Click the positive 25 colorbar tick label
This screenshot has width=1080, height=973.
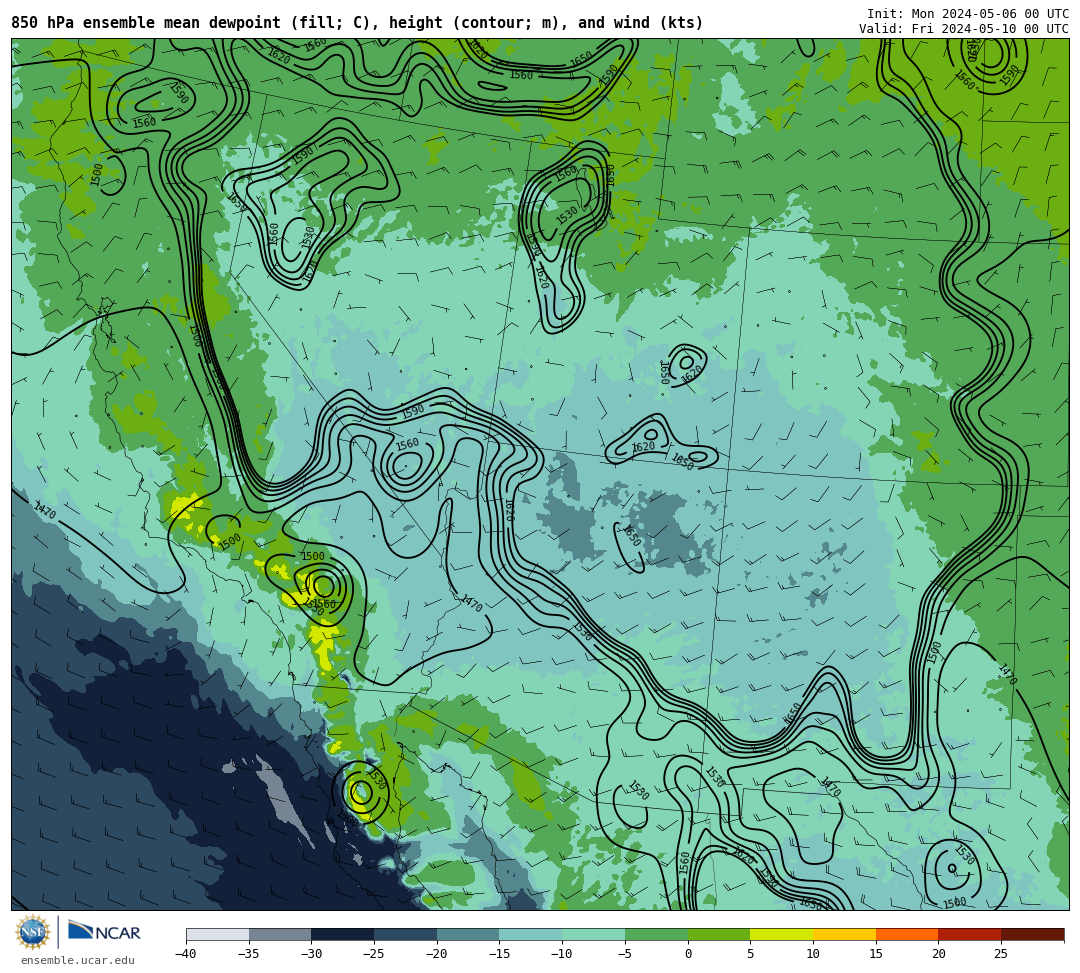pos(1001,954)
